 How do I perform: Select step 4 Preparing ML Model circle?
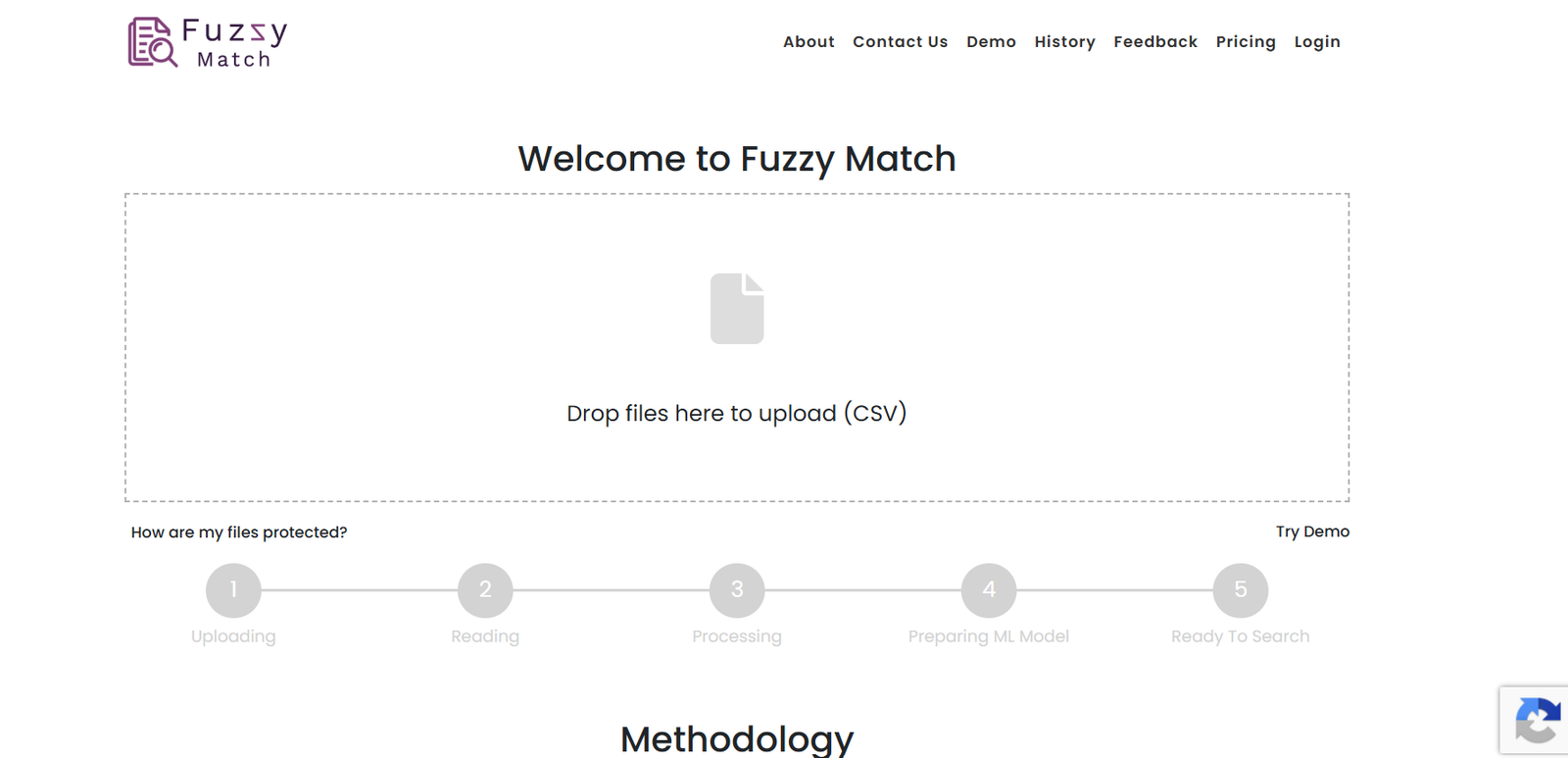989,590
